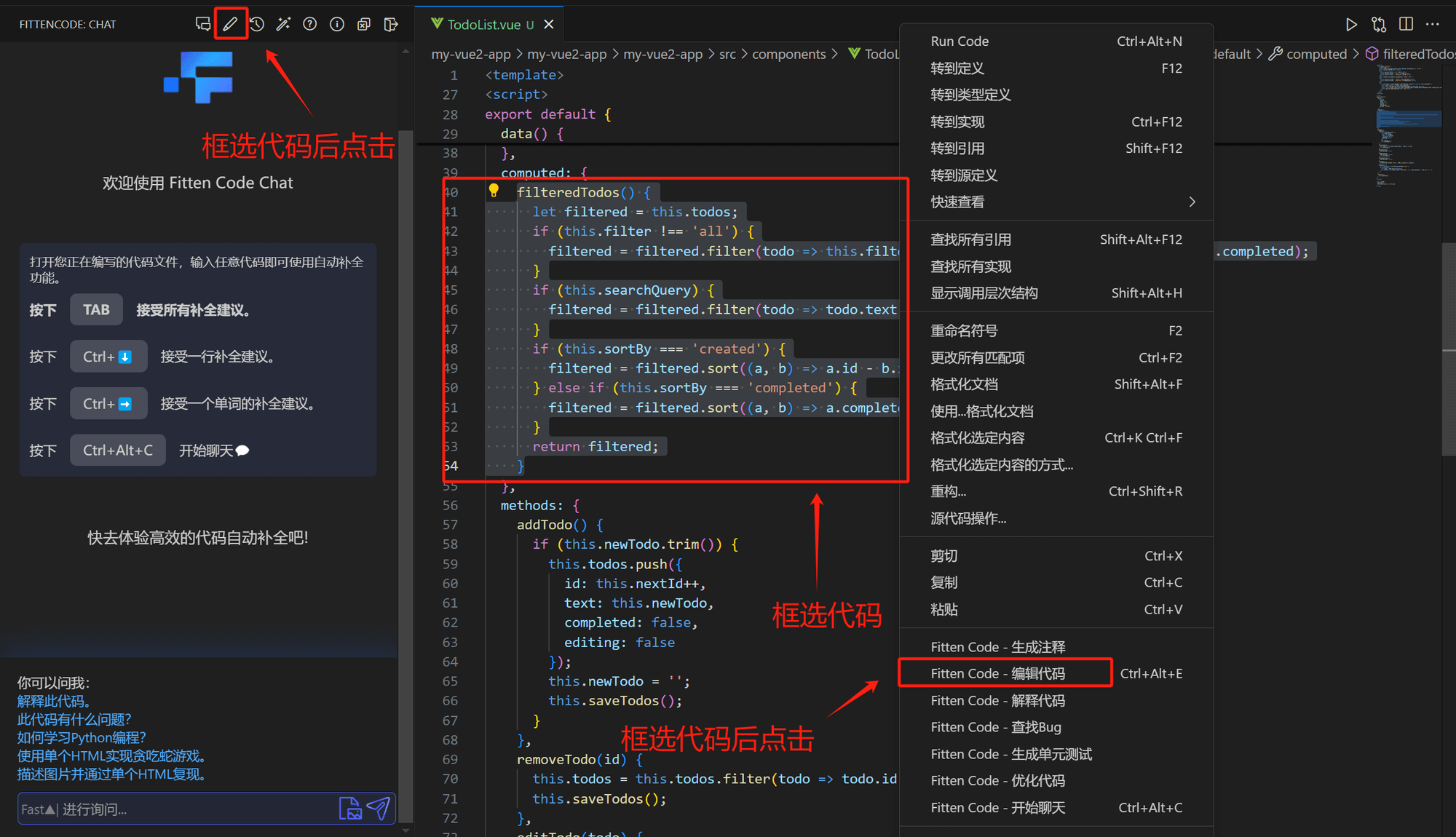The image size is (1456, 837).
Task: Click the logout icon in chat toolbar
Action: click(x=391, y=24)
